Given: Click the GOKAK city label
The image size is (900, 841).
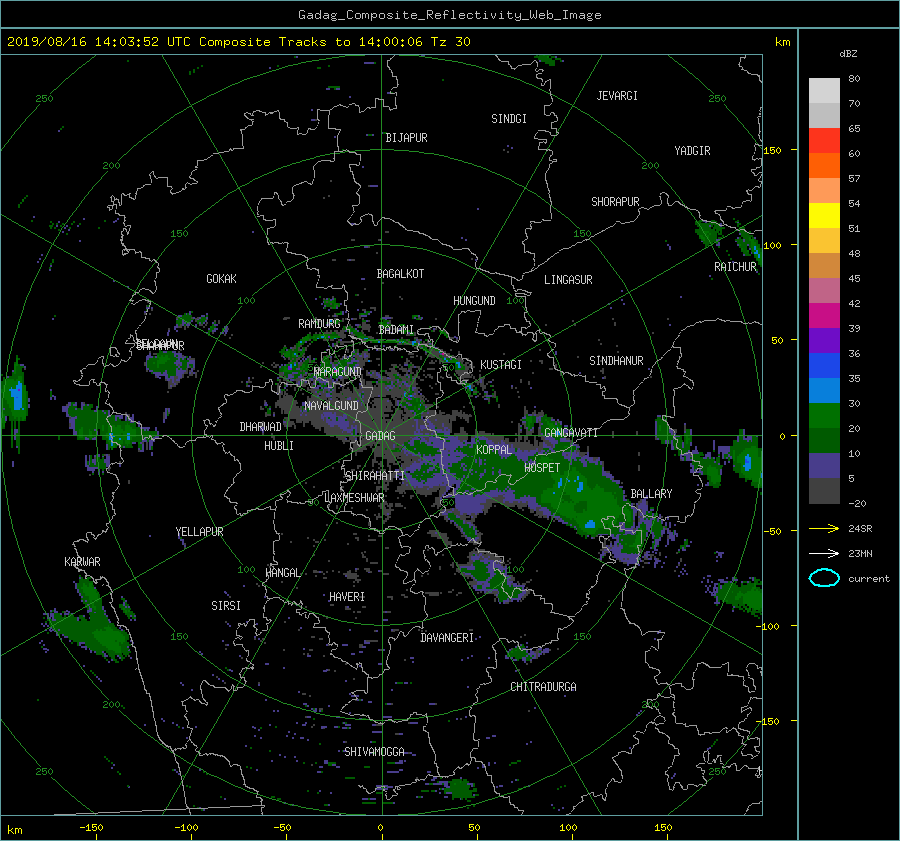Looking at the screenshot, I should pos(221,279).
